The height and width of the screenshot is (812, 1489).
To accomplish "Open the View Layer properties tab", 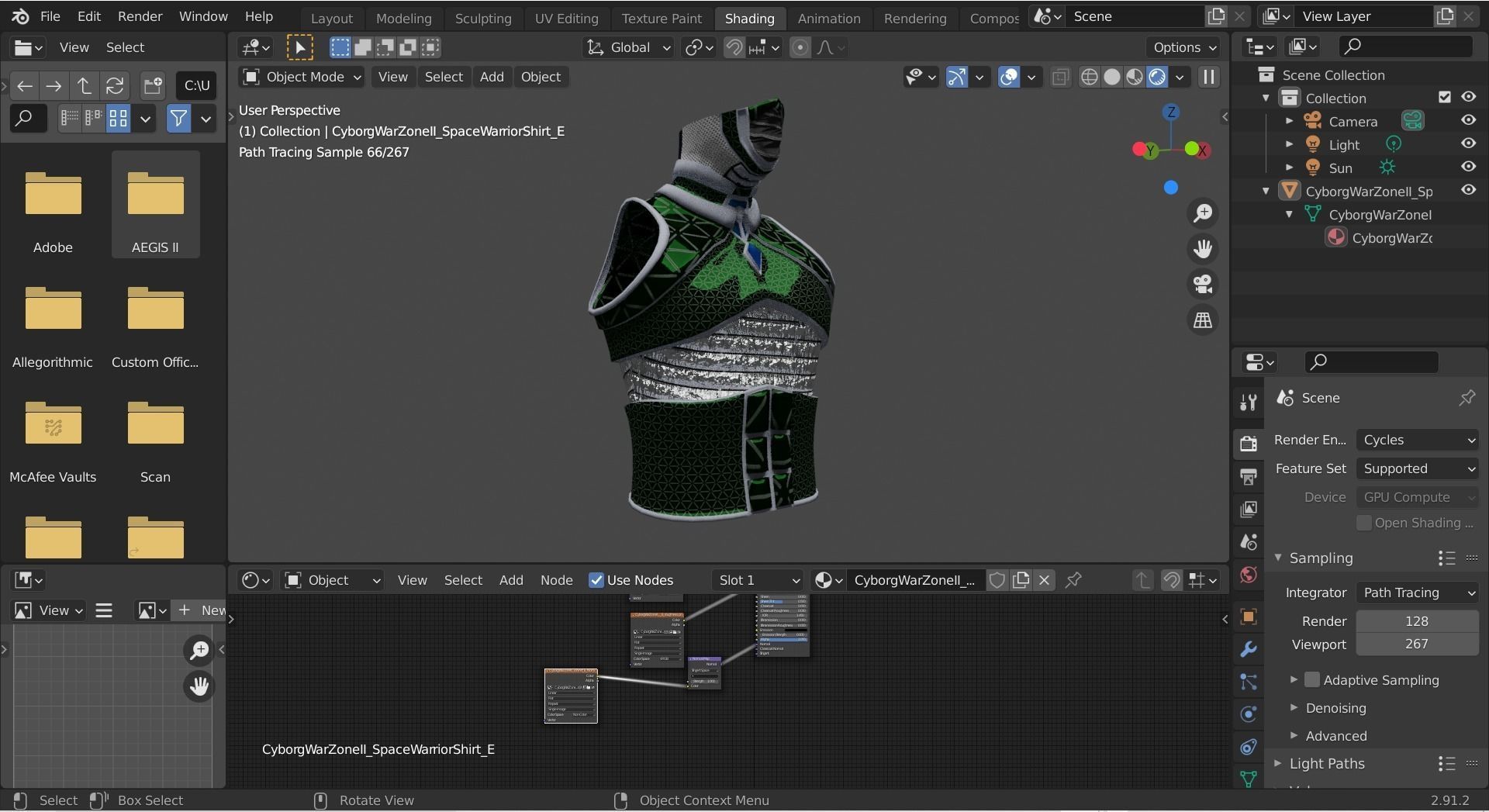I will pyautogui.click(x=1248, y=509).
